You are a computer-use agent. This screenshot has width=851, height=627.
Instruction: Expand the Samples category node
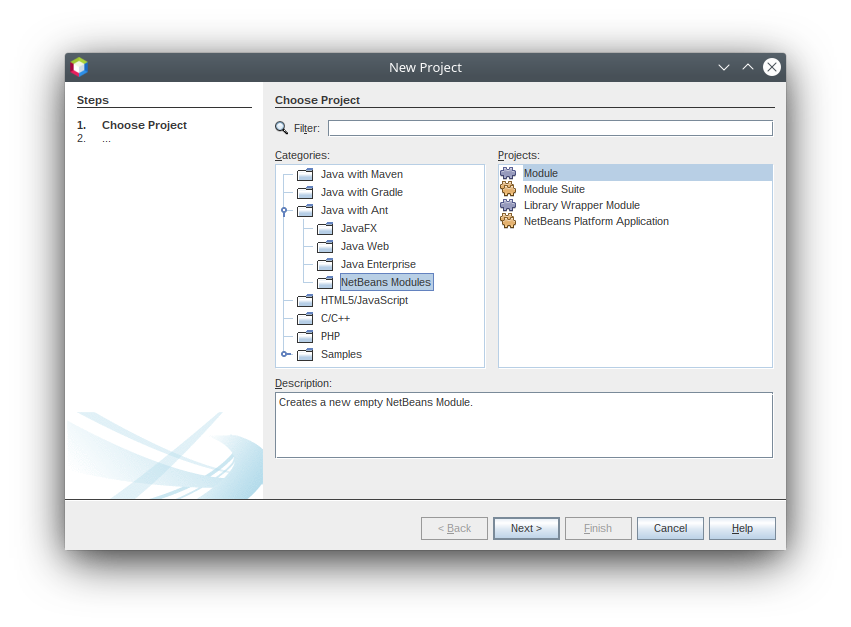[x=285, y=354]
